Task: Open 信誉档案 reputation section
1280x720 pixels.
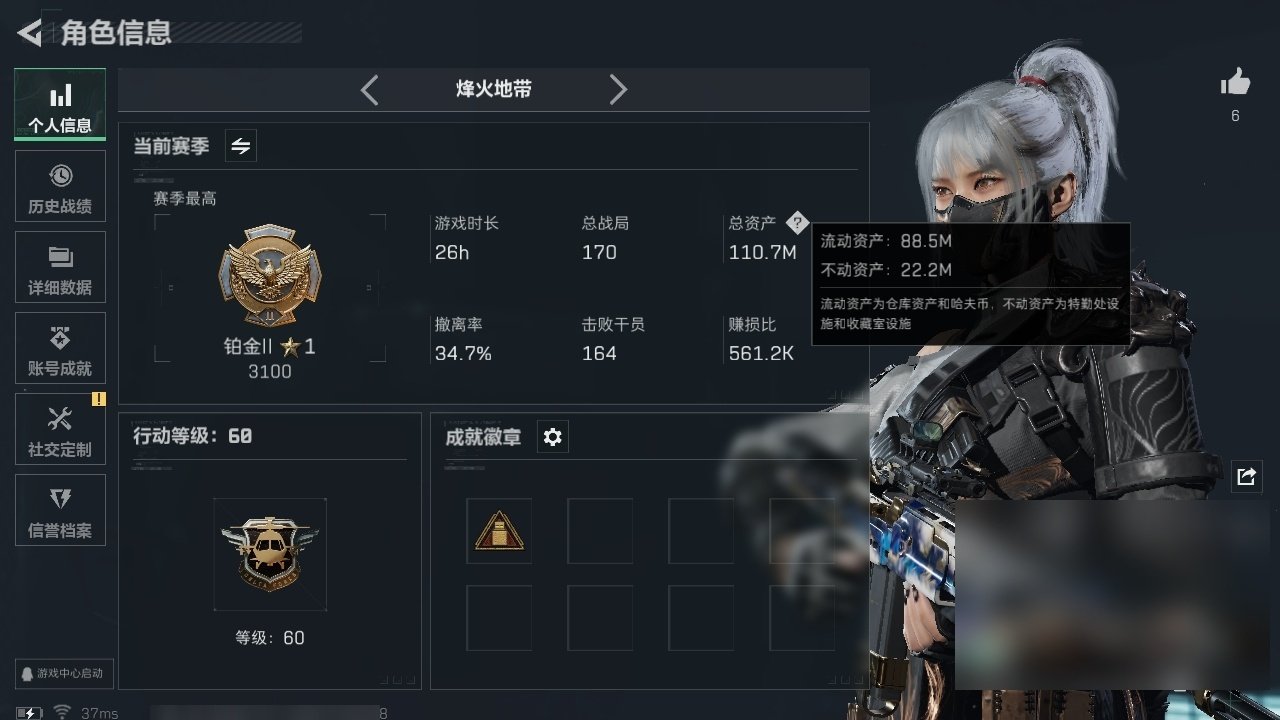Action: pos(60,511)
